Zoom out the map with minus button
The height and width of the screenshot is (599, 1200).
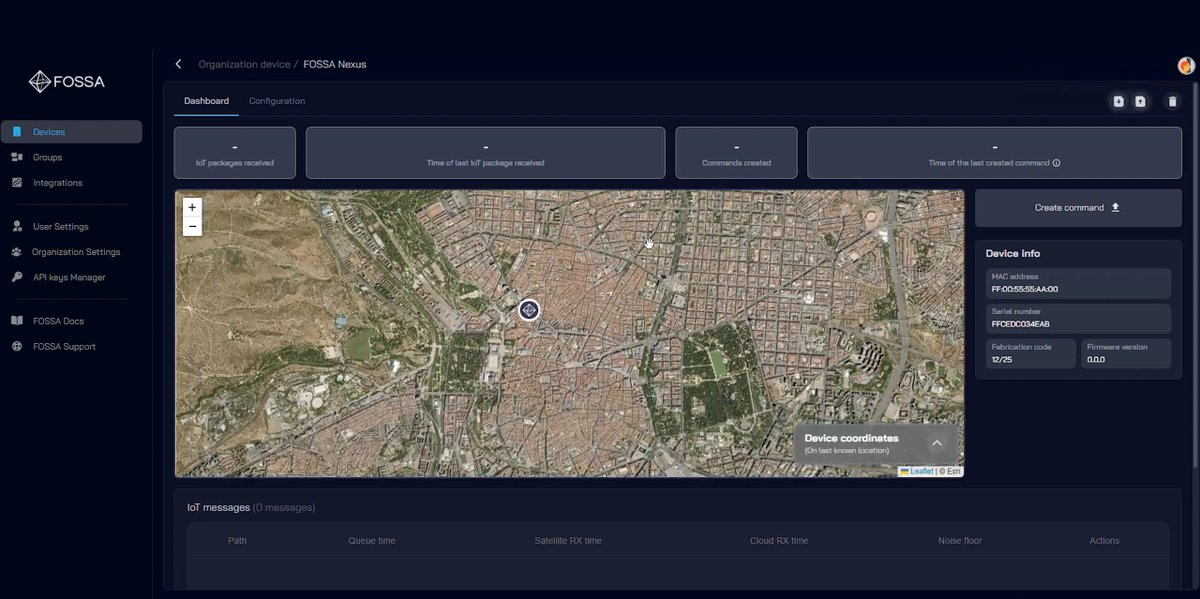[x=192, y=227]
